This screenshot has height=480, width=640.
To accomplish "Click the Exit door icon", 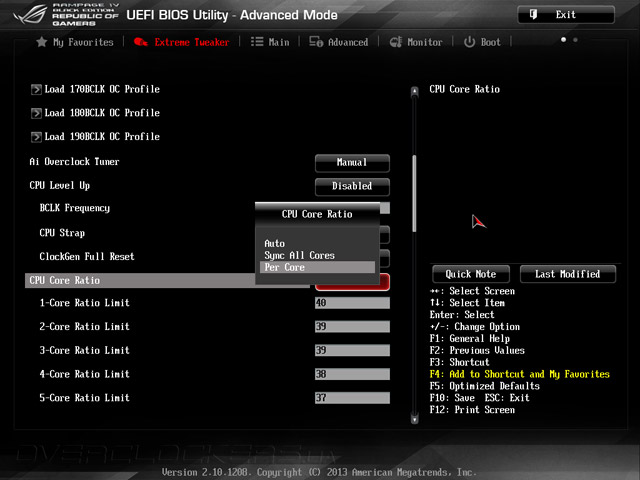I will click(533, 15).
